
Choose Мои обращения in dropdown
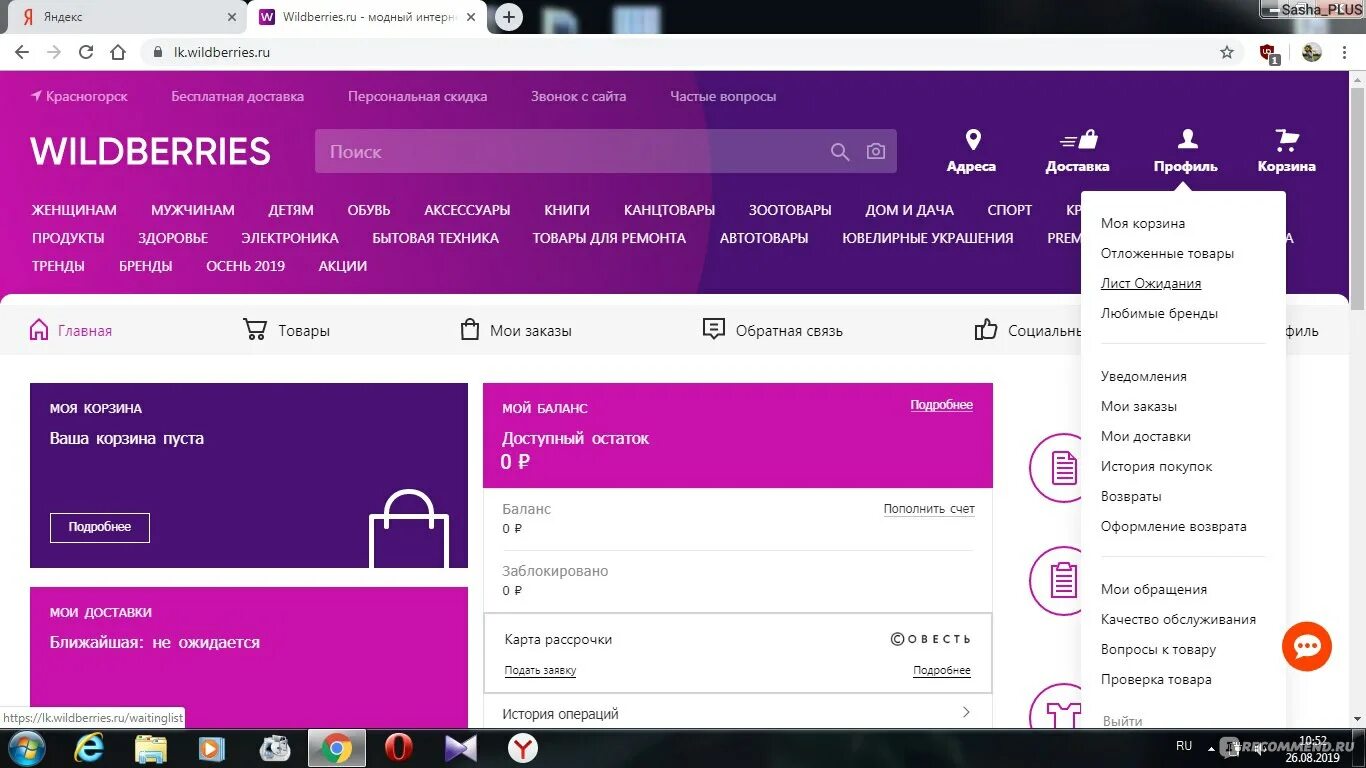coord(1154,589)
